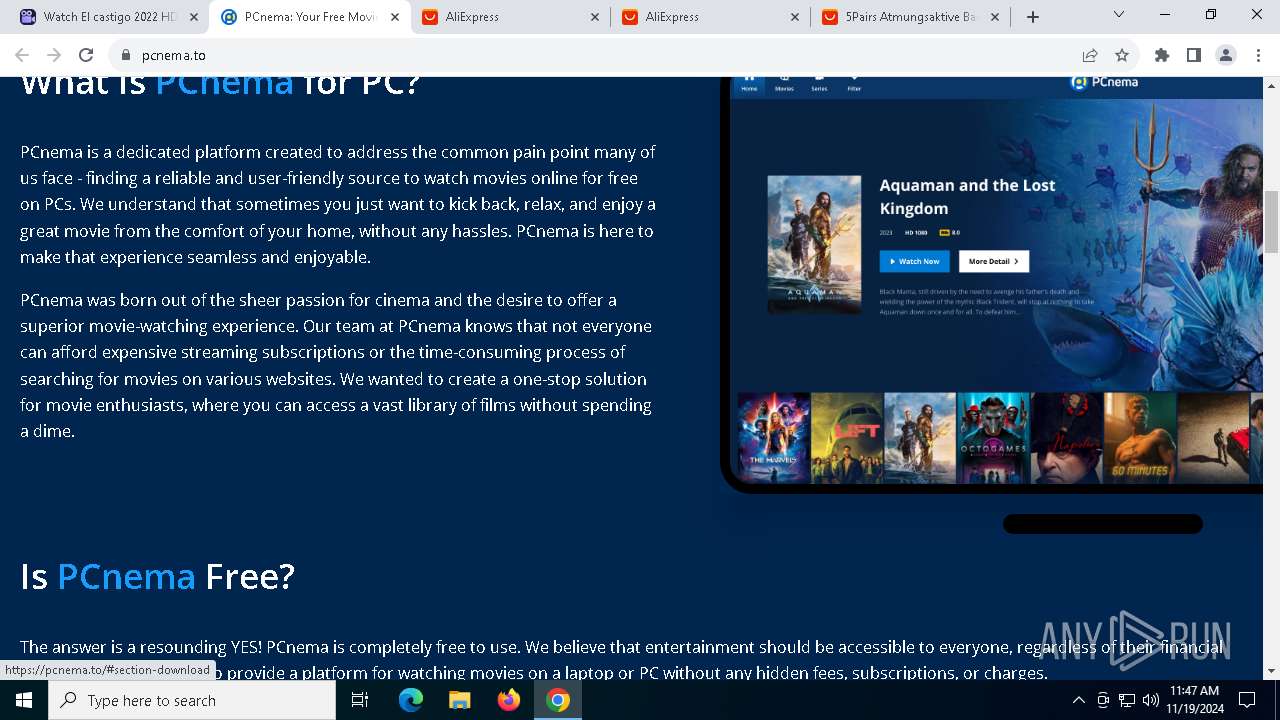Select the 60 Minutes movie thumbnail
This screenshot has width=1280, height=720.
[1140, 438]
